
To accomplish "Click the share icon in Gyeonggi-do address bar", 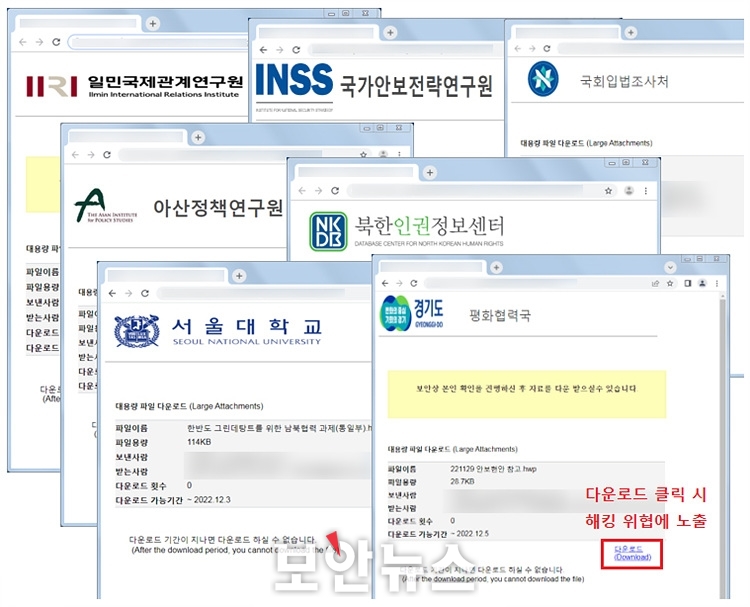I will [655, 283].
